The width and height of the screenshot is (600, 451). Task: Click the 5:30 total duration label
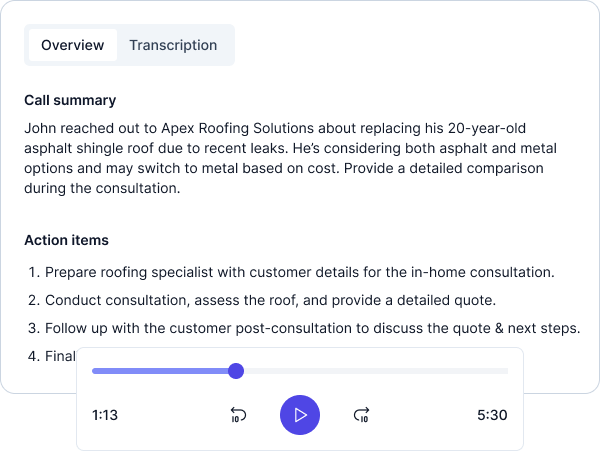(x=494, y=415)
